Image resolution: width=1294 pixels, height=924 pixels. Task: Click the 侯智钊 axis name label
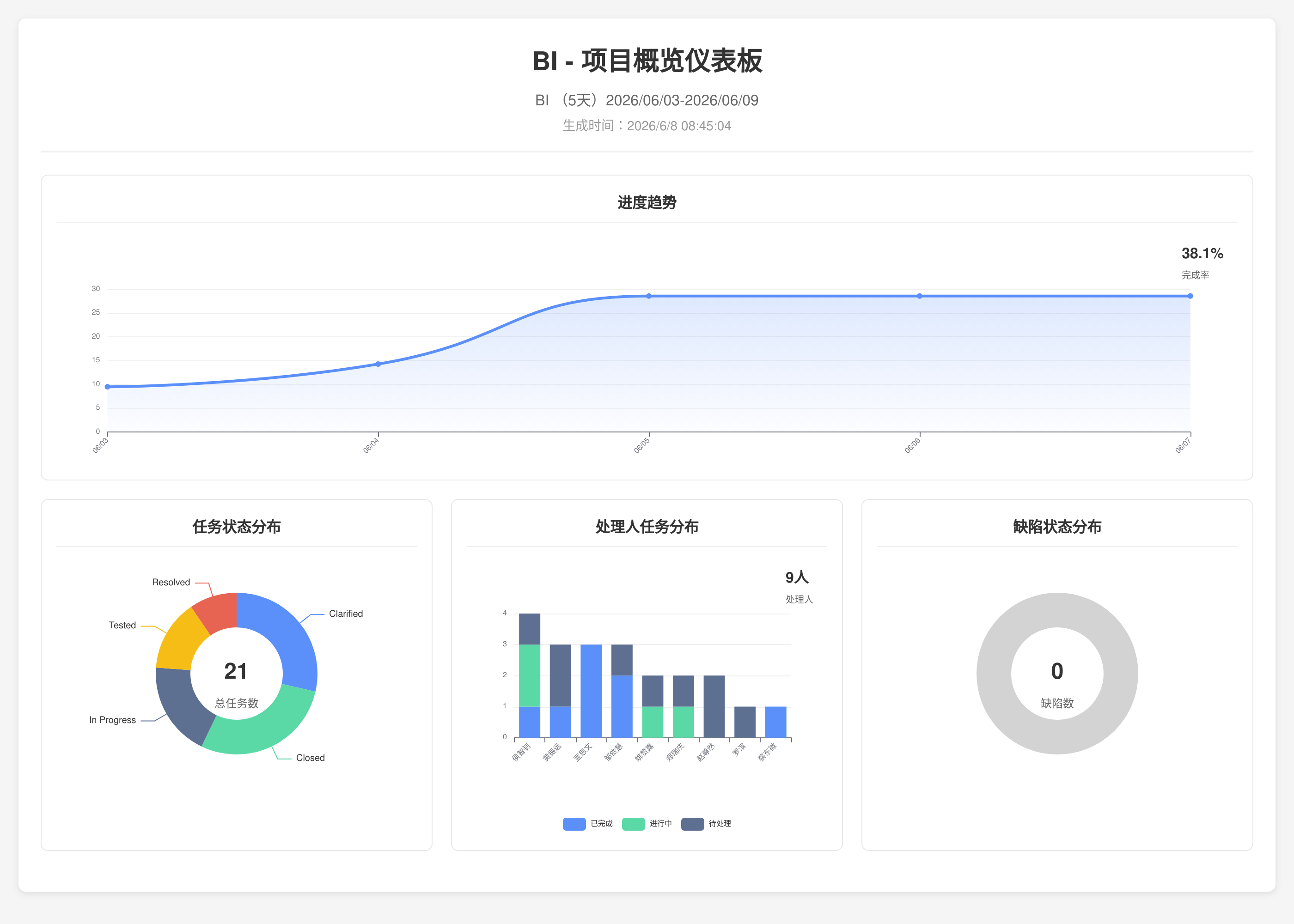521,752
